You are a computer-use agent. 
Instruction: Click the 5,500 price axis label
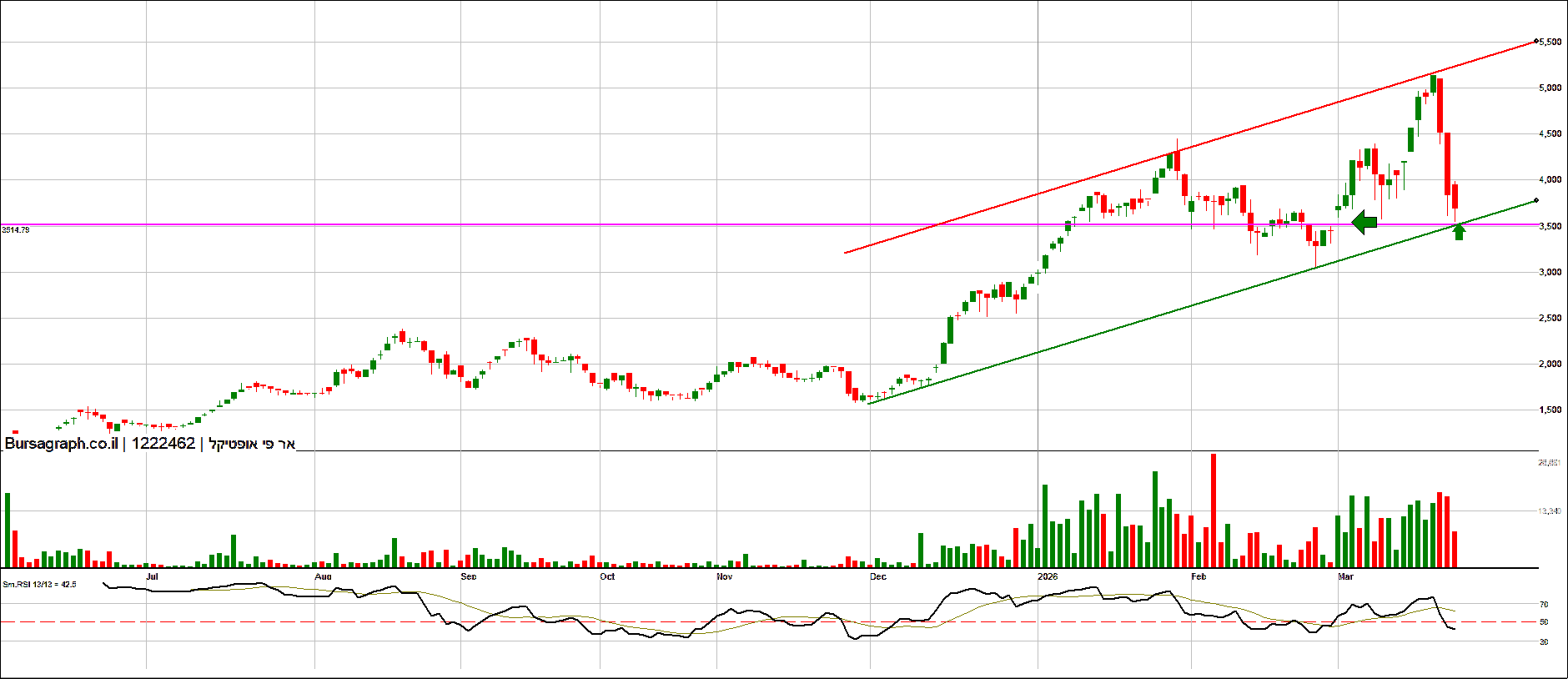pos(1550,42)
